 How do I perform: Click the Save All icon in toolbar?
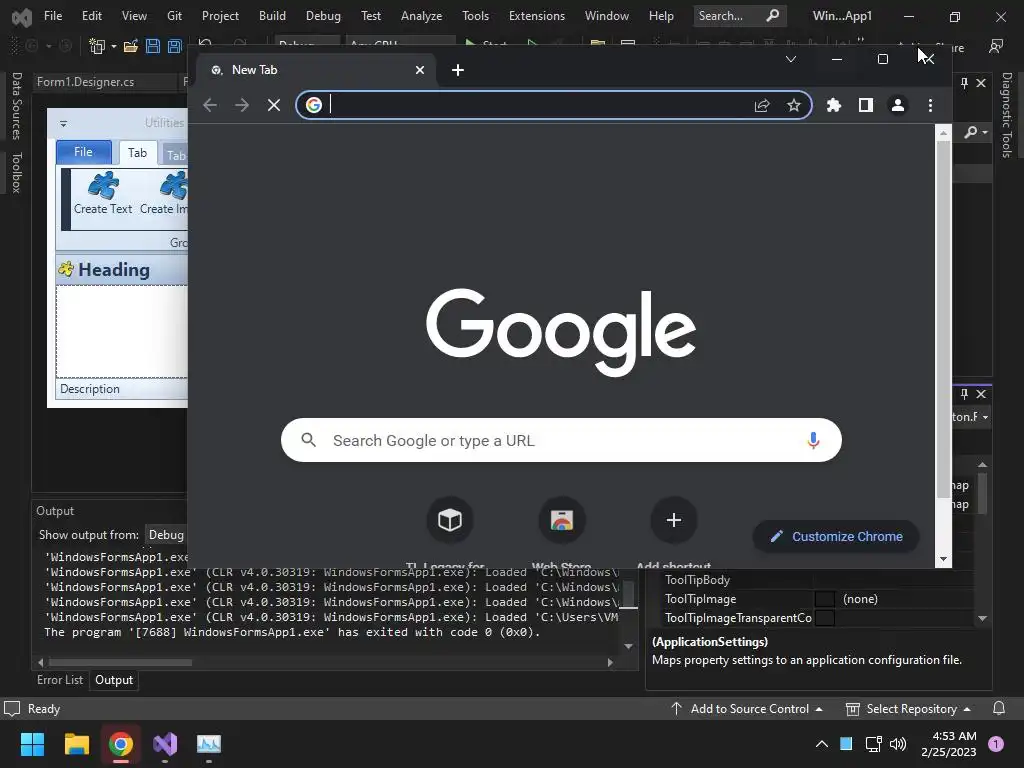pyautogui.click(x=174, y=46)
